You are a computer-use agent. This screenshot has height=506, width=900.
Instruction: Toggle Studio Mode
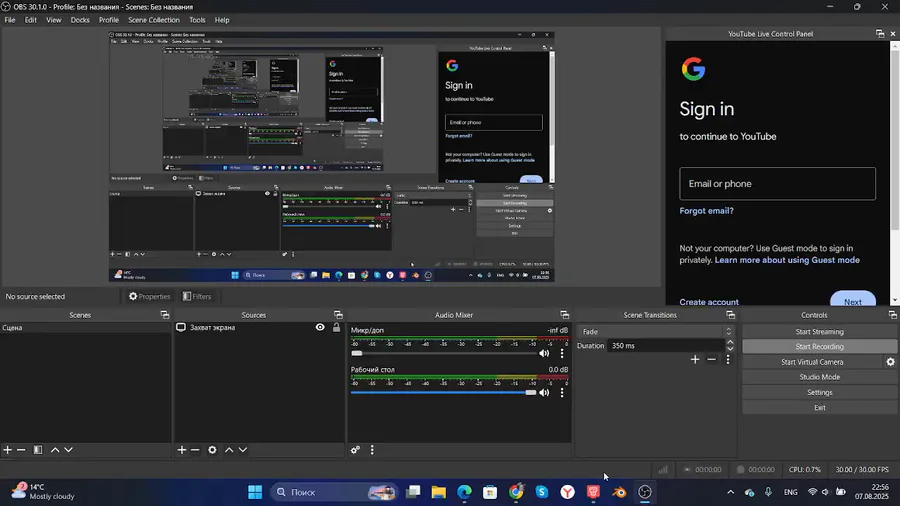click(820, 377)
